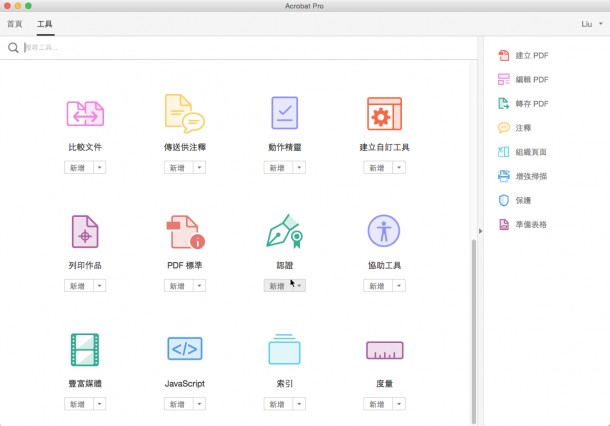The height and width of the screenshot is (426, 610).
Task: Select the PDF 標準 icon
Action: point(184,232)
